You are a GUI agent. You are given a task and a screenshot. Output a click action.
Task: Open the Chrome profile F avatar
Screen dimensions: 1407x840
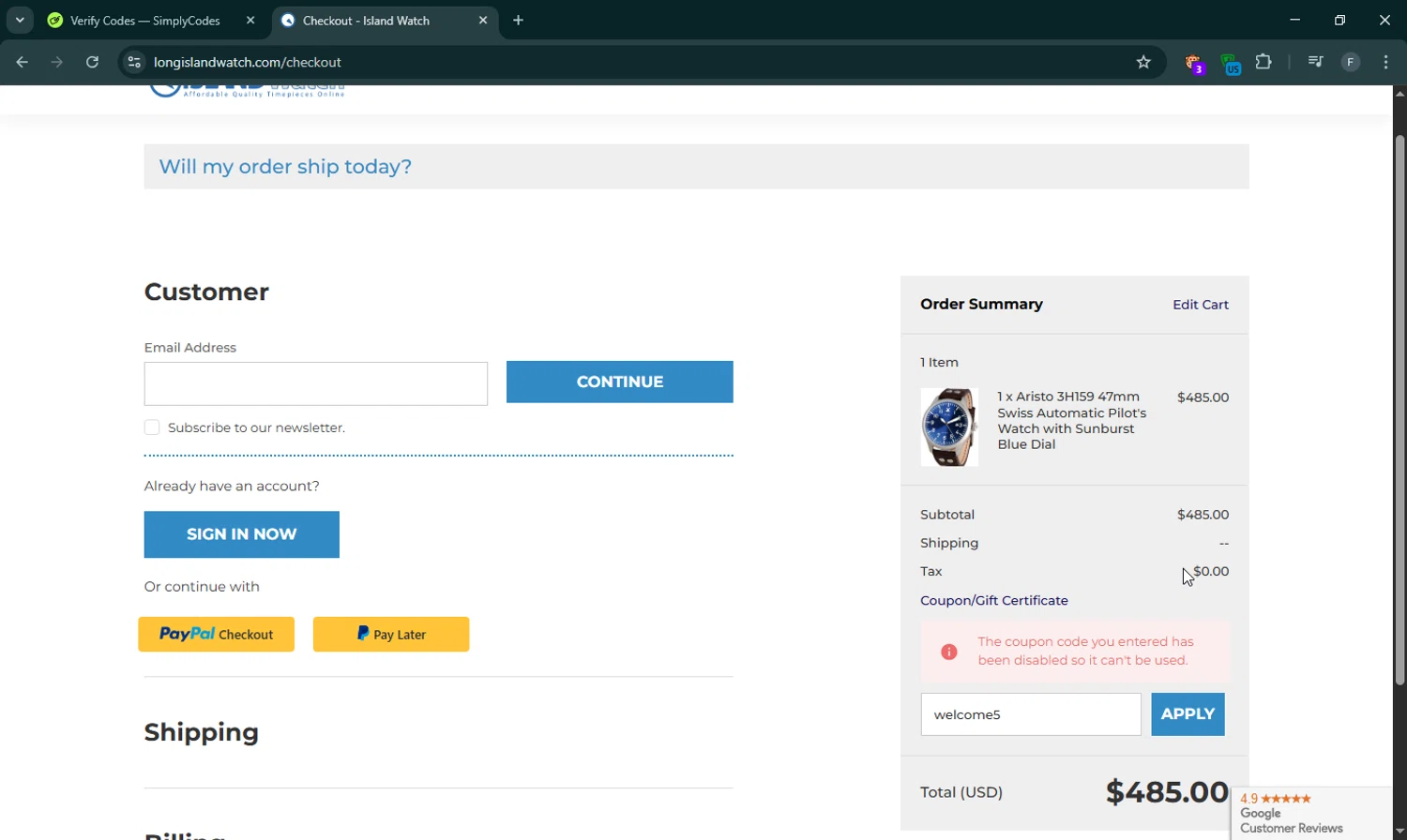click(x=1351, y=62)
